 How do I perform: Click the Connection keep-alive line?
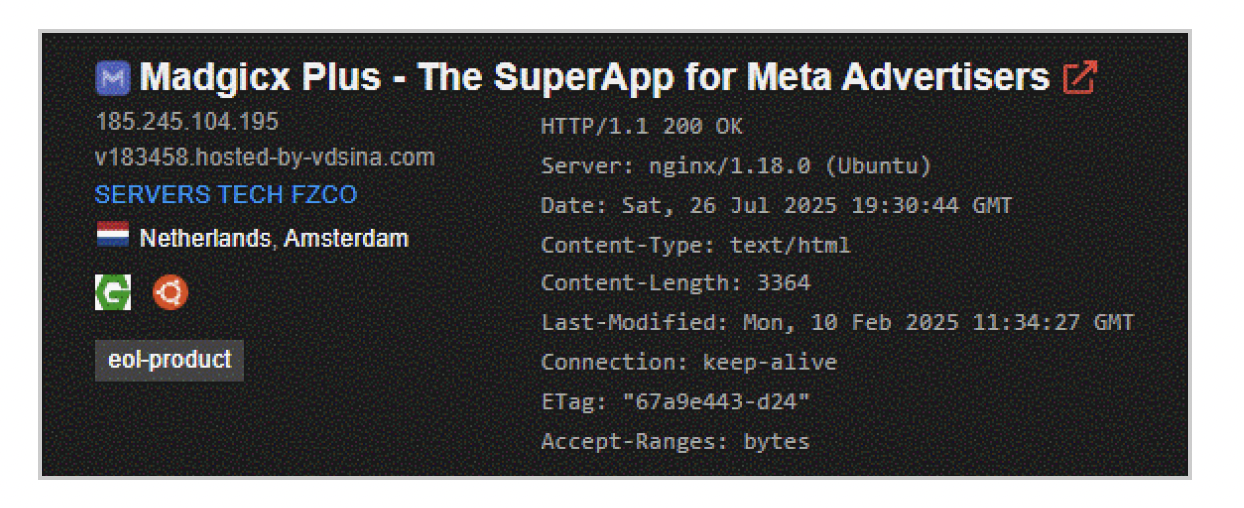[688, 362]
